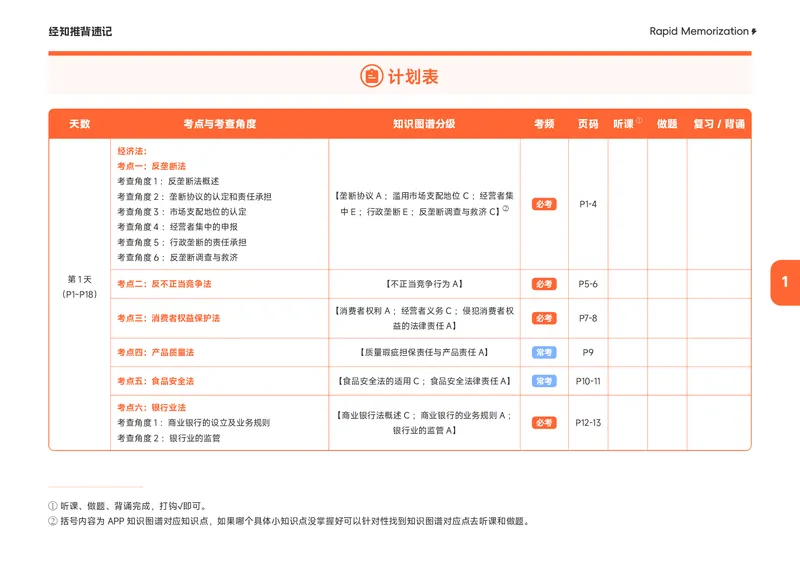Click the 经知推背速记 header text
800x566 pixels.
(80, 32)
